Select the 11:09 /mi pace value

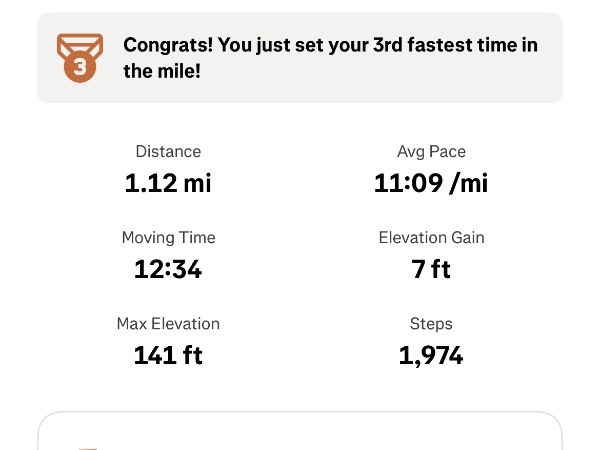(x=431, y=183)
